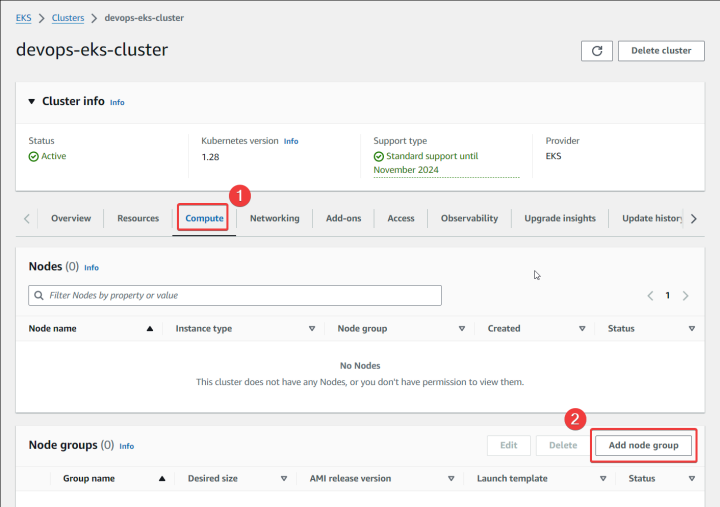Screen dimensions: 720x507
Task: Open the Upgrade insights tab
Action: click(x=560, y=218)
